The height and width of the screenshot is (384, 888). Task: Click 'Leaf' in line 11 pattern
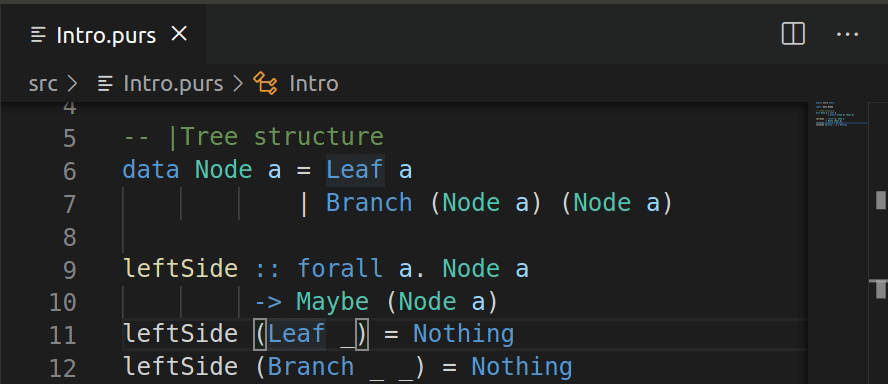pyautogui.click(x=297, y=334)
